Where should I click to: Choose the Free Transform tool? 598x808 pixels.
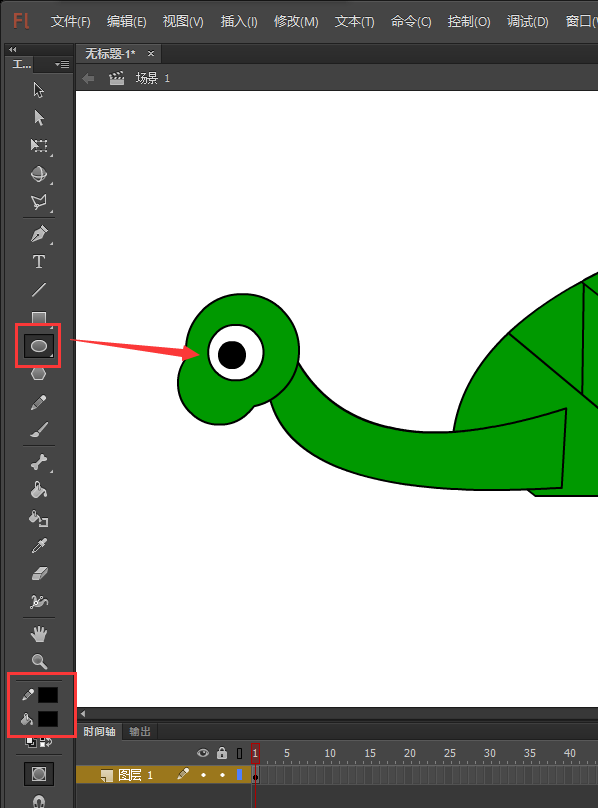(x=39, y=146)
